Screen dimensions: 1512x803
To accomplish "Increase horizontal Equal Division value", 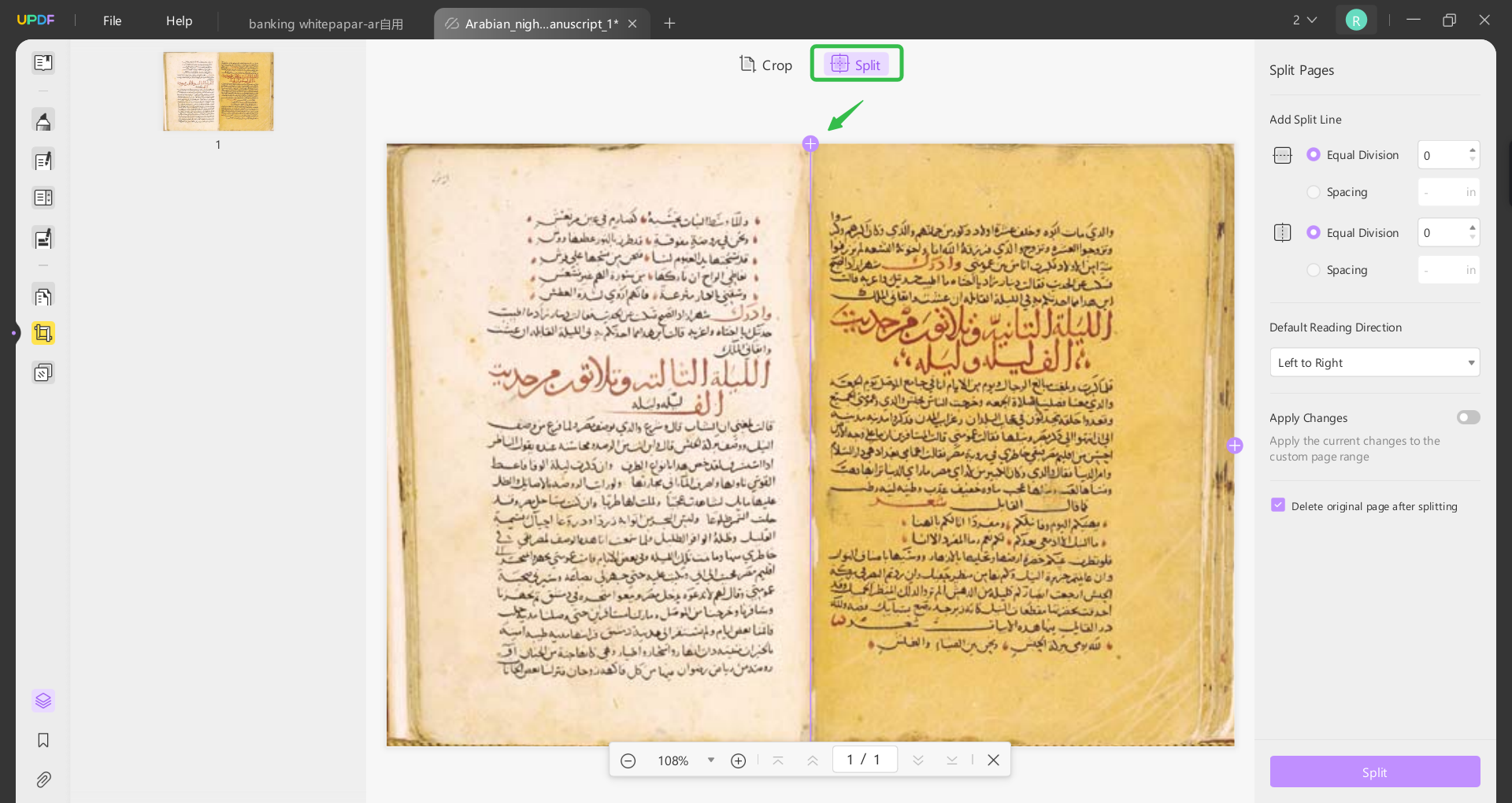I will 1472,150.
